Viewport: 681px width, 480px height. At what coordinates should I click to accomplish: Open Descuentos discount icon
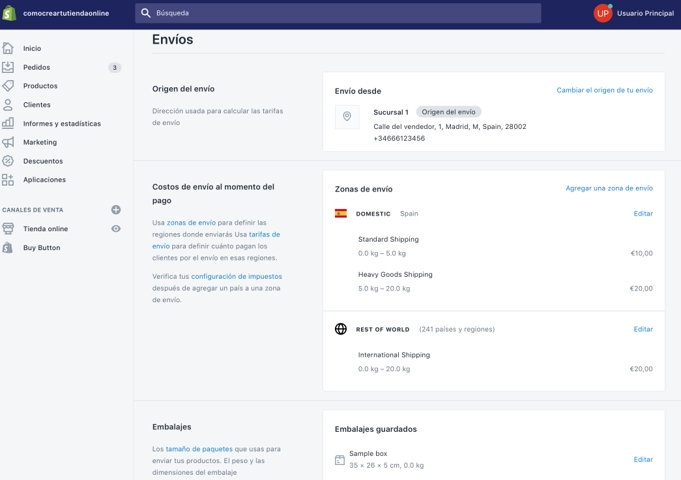[x=8, y=161]
